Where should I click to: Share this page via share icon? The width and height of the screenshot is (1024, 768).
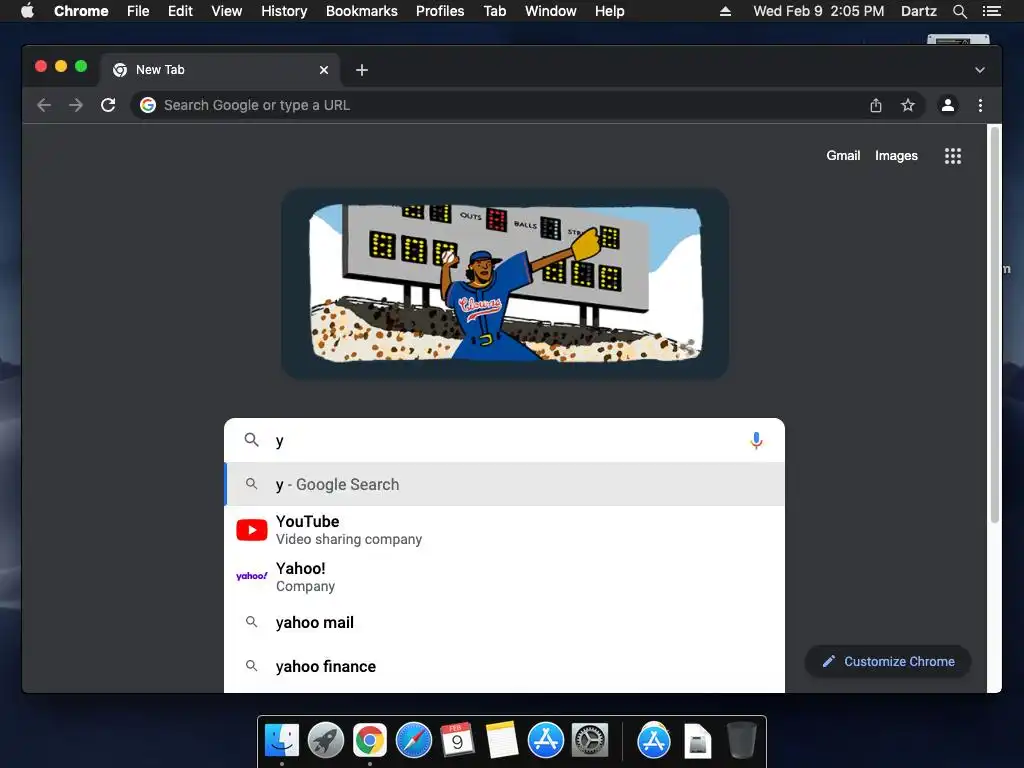pos(876,105)
